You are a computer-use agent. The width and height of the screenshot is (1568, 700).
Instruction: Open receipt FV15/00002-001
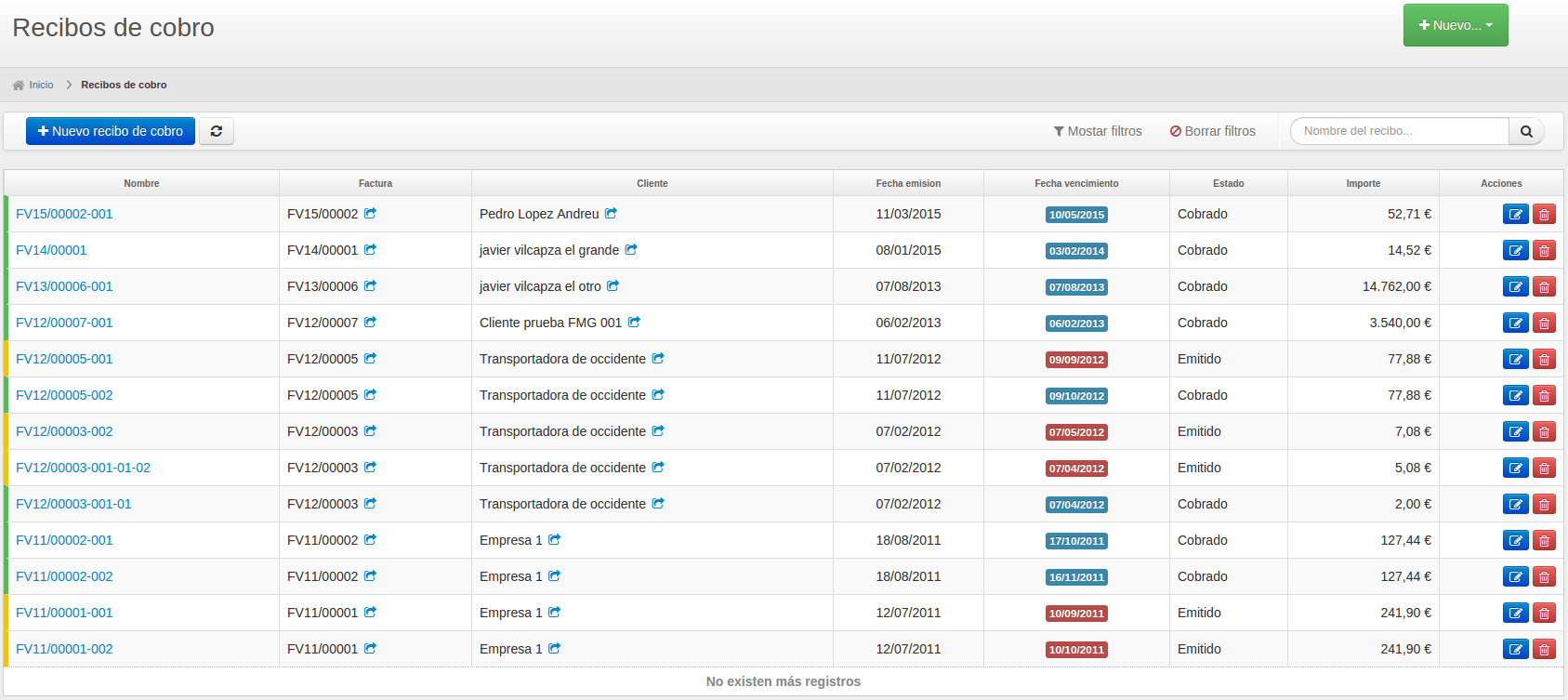click(64, 214)
